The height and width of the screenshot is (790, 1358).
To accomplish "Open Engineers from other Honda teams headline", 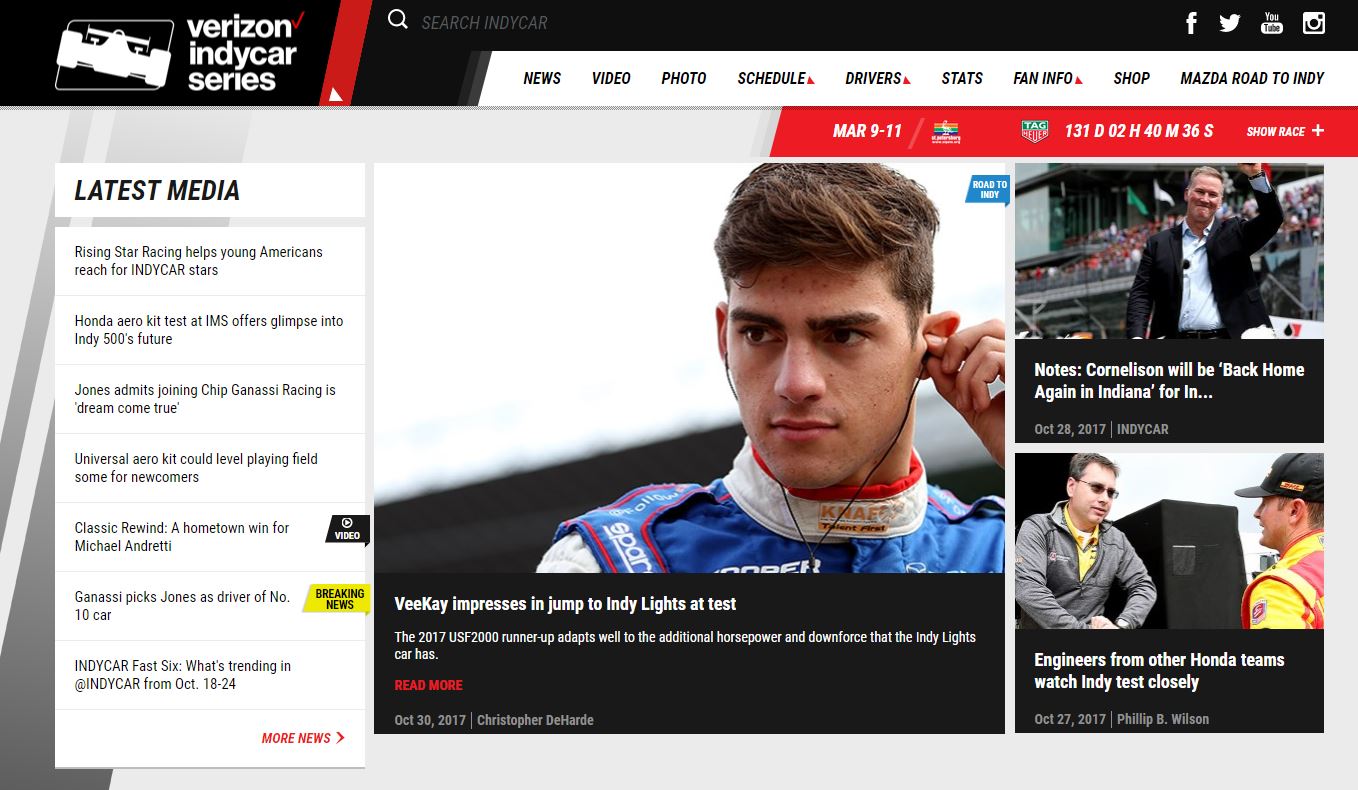I will [x=1159, y=671].
